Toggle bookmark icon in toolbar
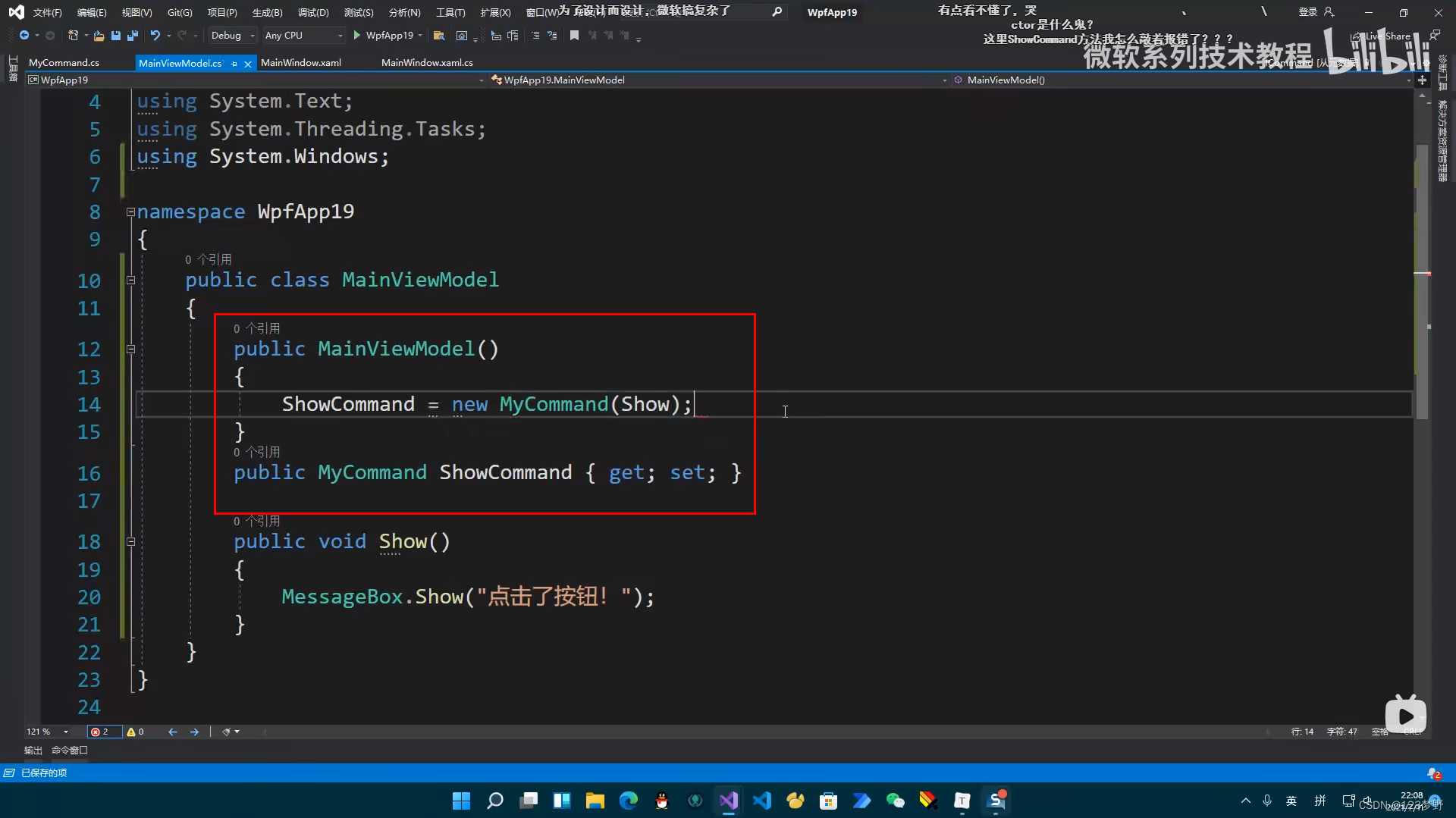The image size is (1456, 818). [x=574, y=35]
